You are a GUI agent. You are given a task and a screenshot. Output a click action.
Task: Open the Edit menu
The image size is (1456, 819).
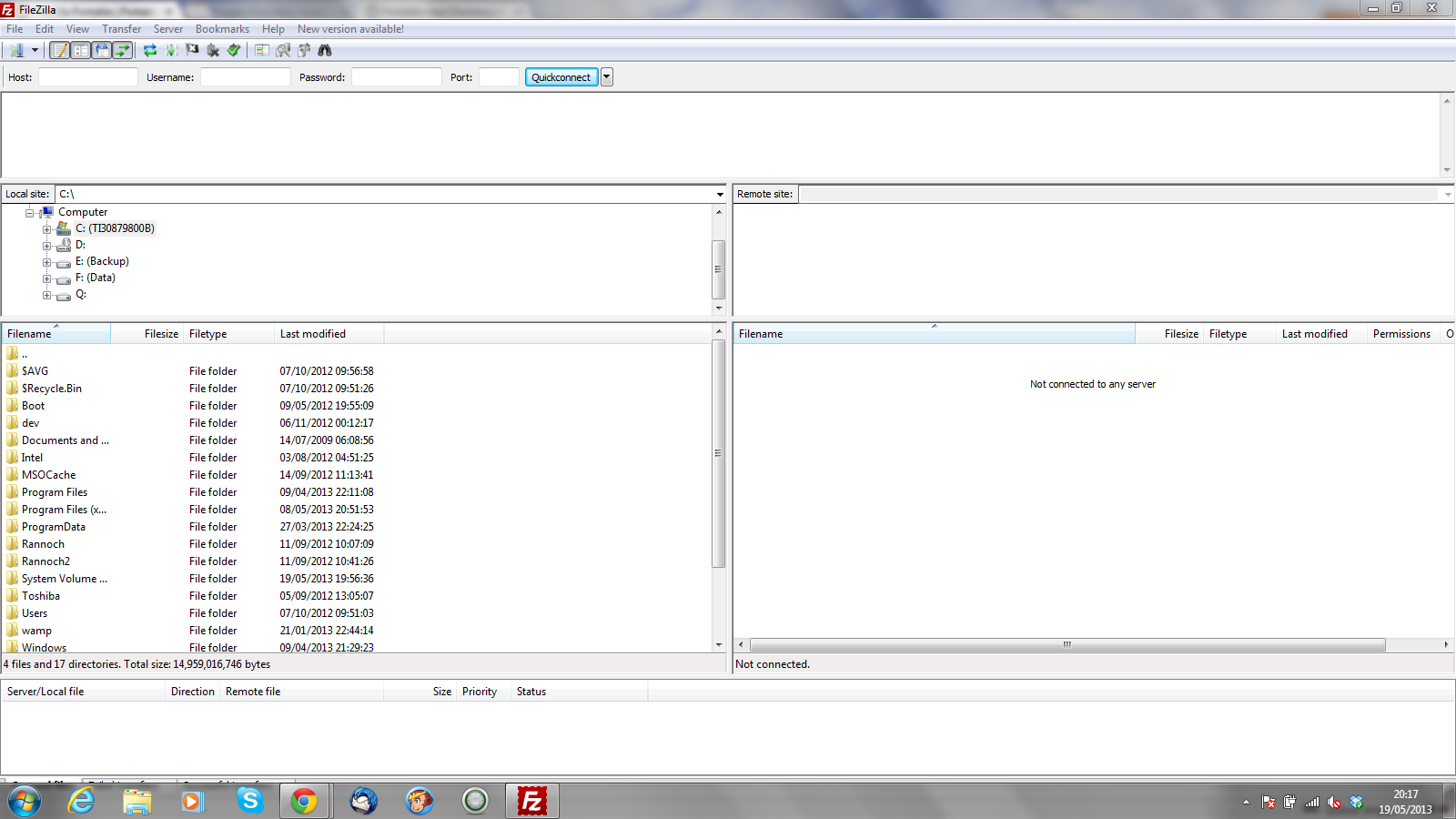click(45, 29)
